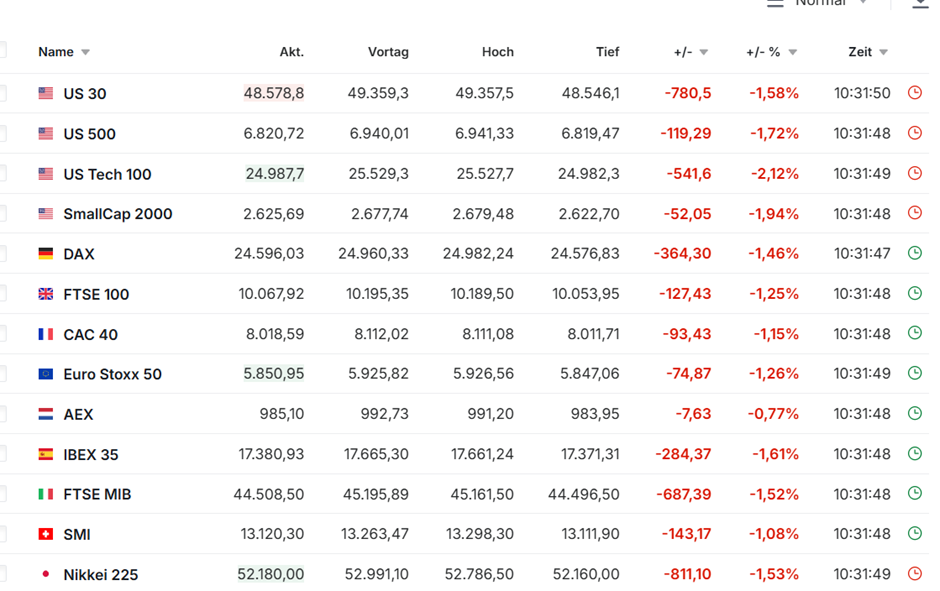Sort by the Vortag column header

pyautogui.click(x=388, y=52)
